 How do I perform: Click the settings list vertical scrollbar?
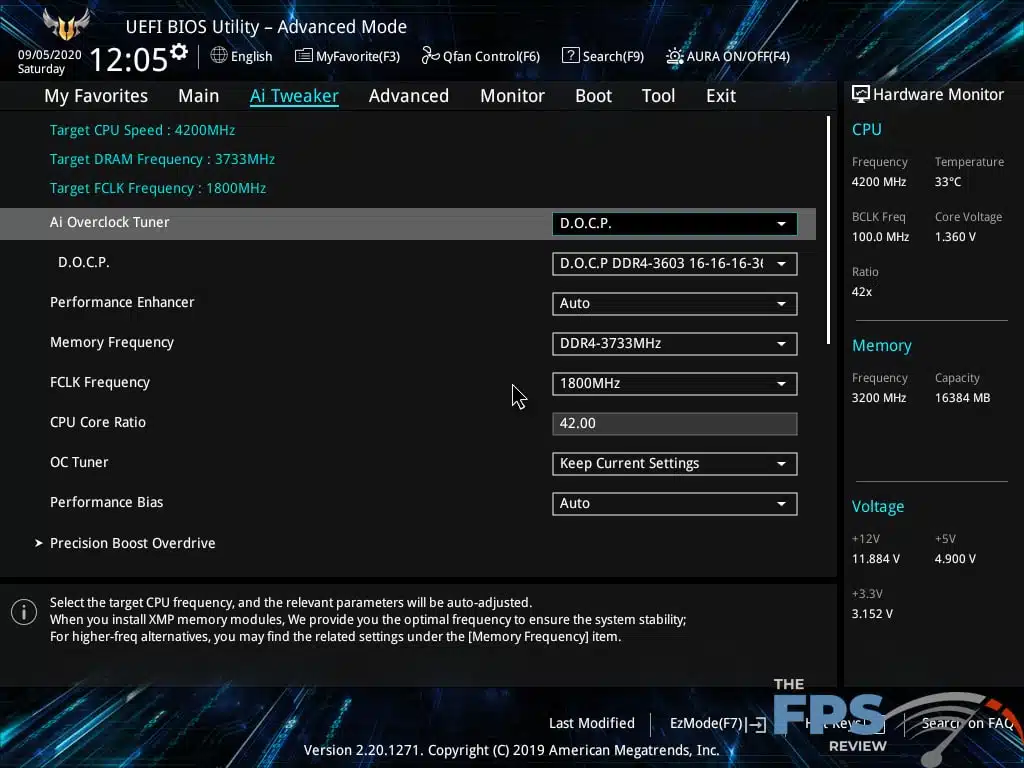point(828,230)
